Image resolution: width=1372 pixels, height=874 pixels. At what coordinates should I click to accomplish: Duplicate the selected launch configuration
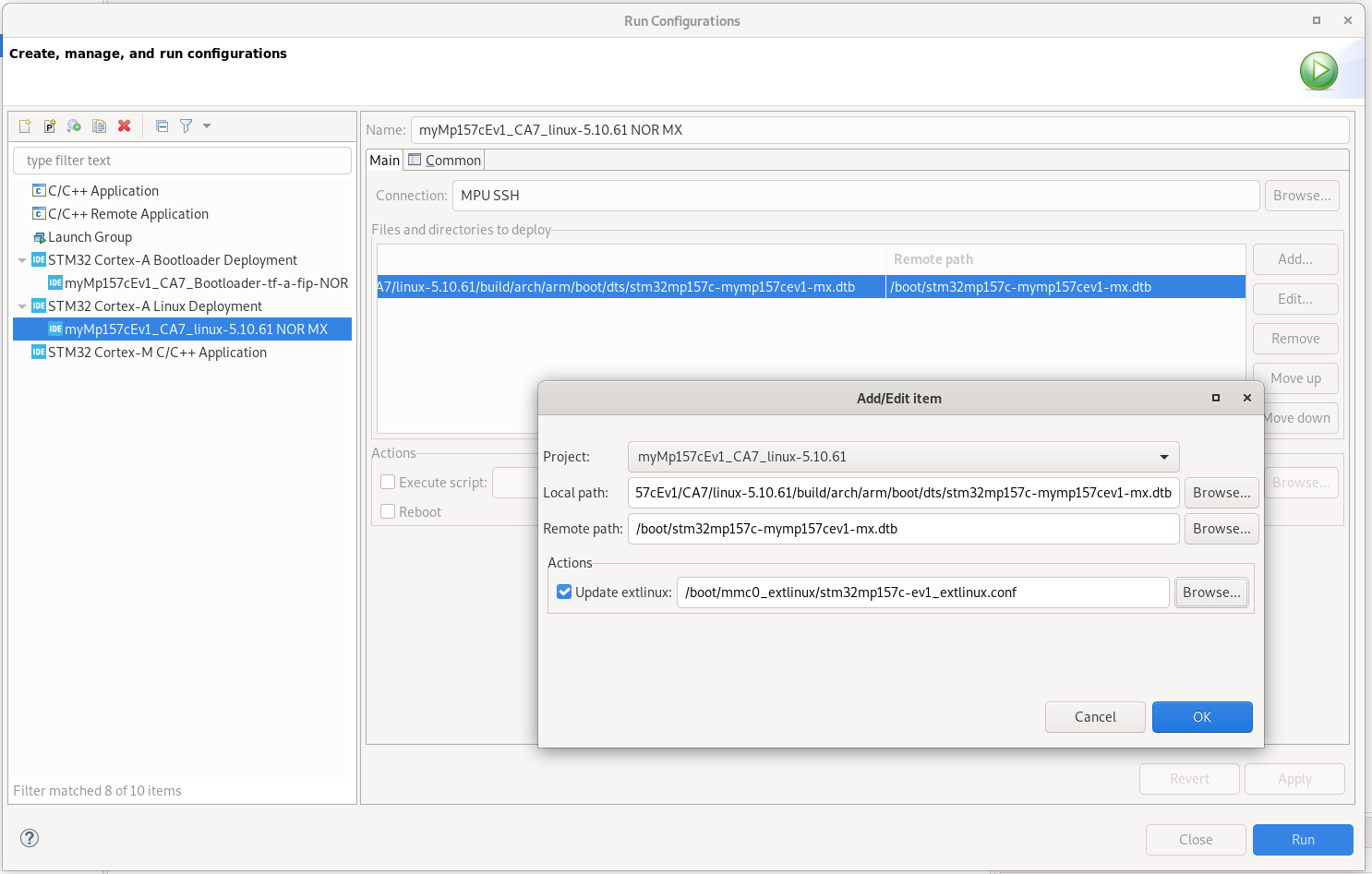tap(99, 126)
